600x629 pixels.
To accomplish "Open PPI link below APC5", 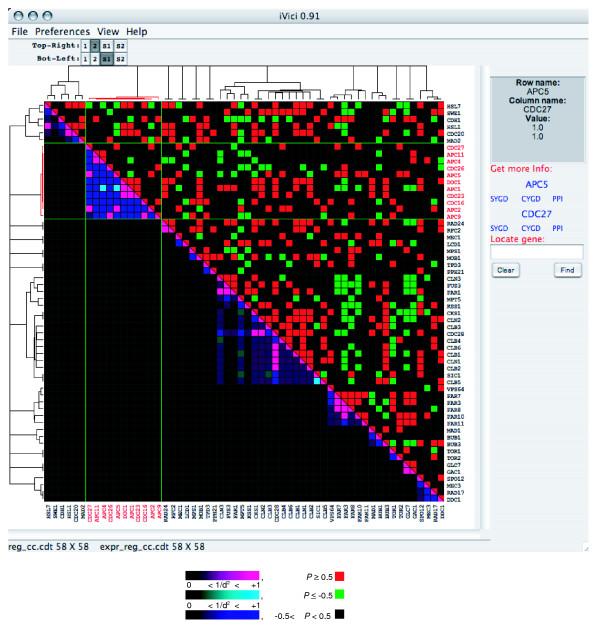I will pos(557,199).
